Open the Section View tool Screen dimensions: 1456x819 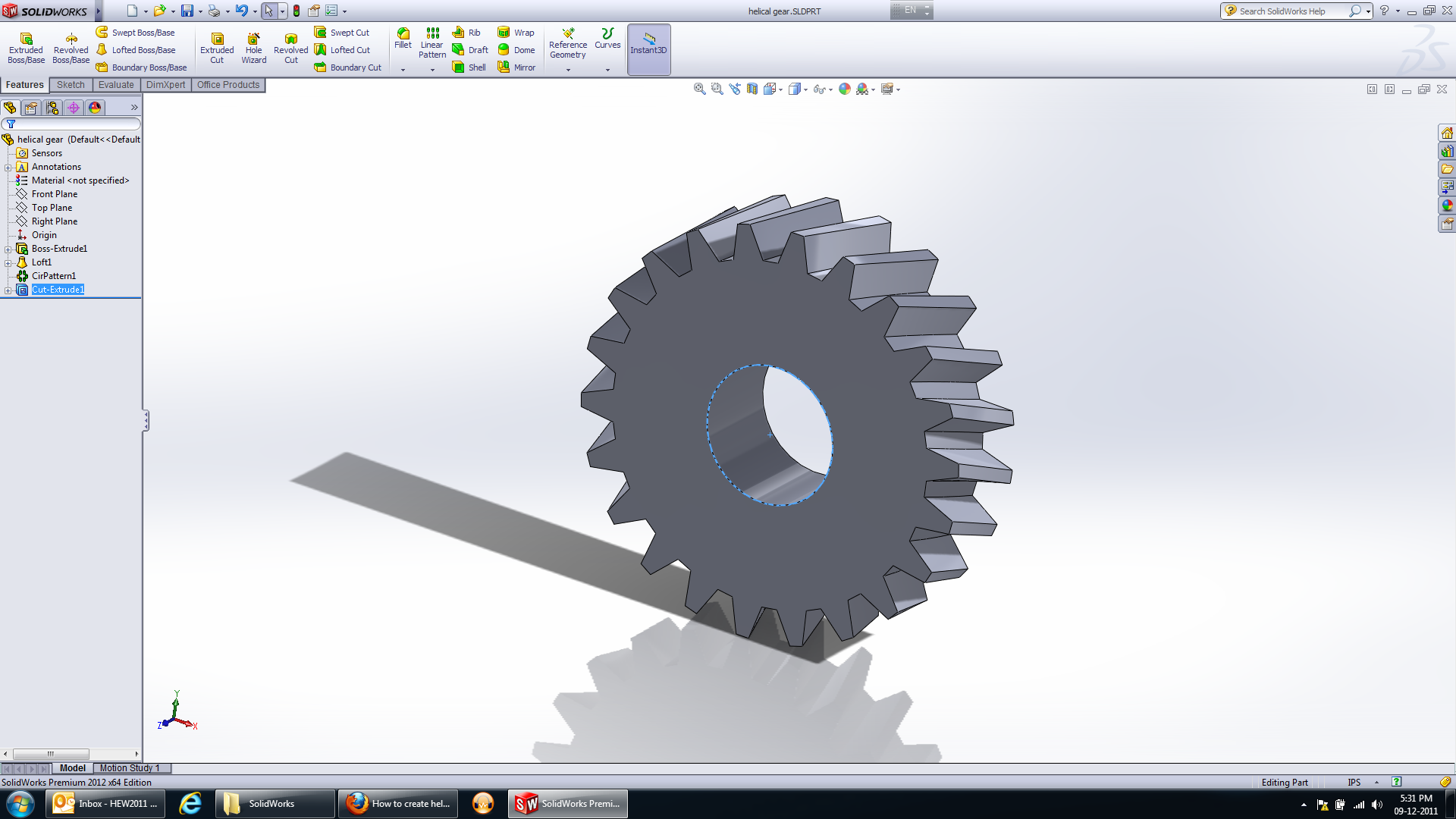[752, 89]
